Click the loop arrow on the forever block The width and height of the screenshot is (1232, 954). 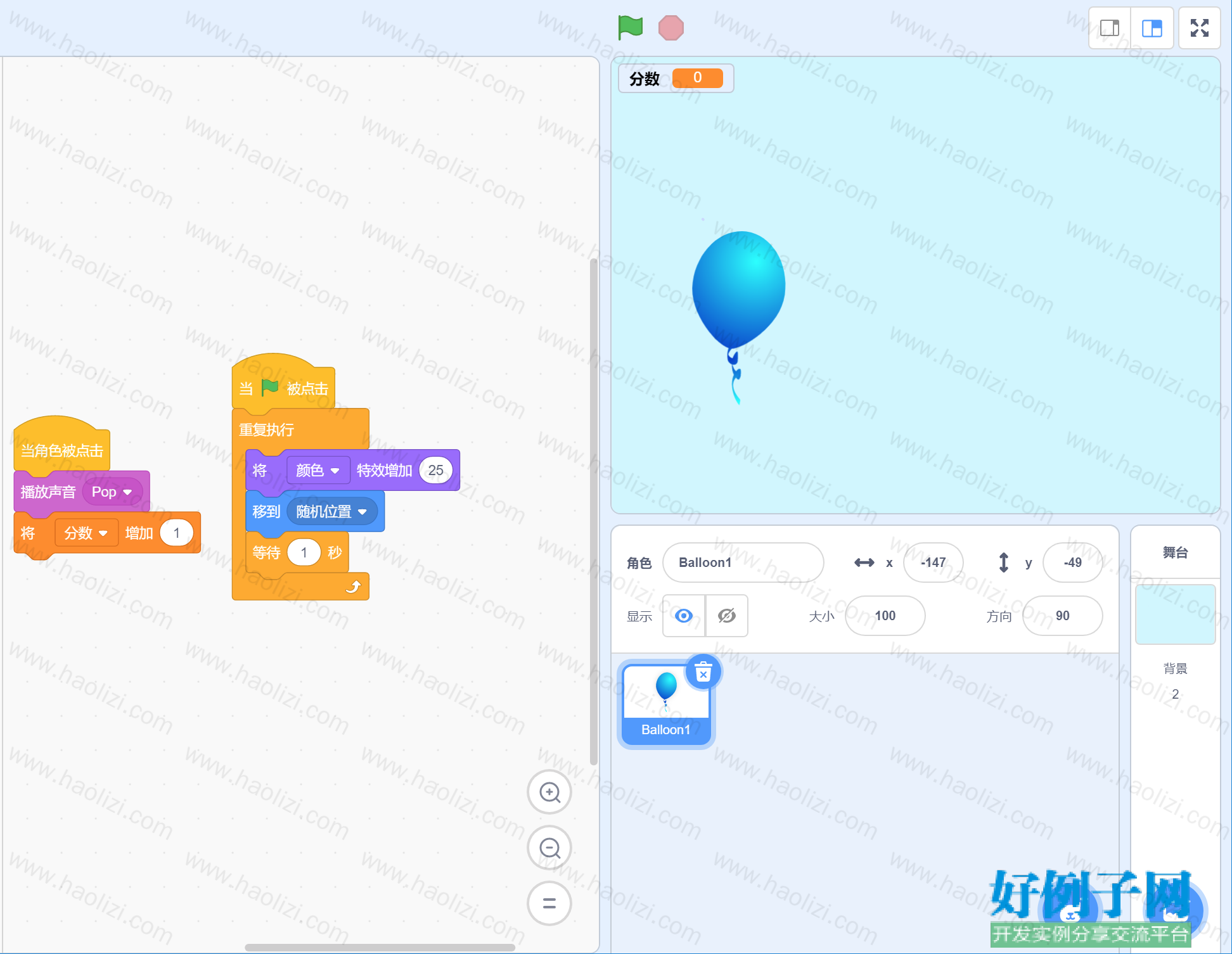click(x=353, y=587)
